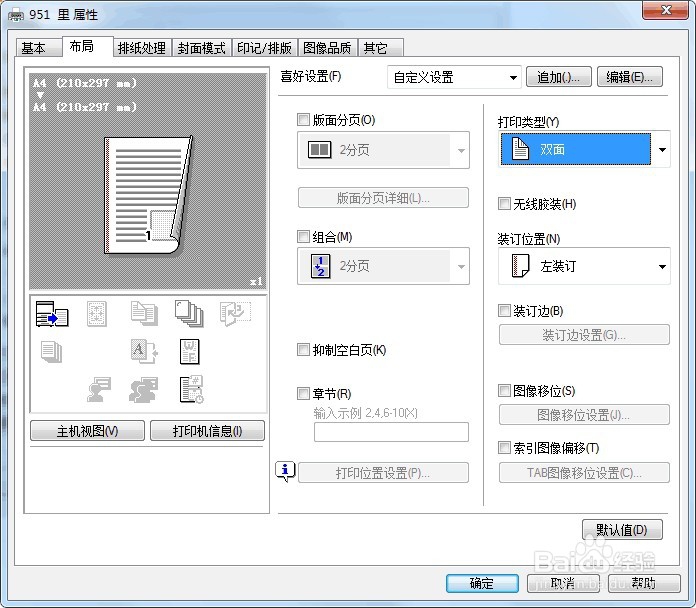Click the printer icon in title bar

(x=16, y=16)
